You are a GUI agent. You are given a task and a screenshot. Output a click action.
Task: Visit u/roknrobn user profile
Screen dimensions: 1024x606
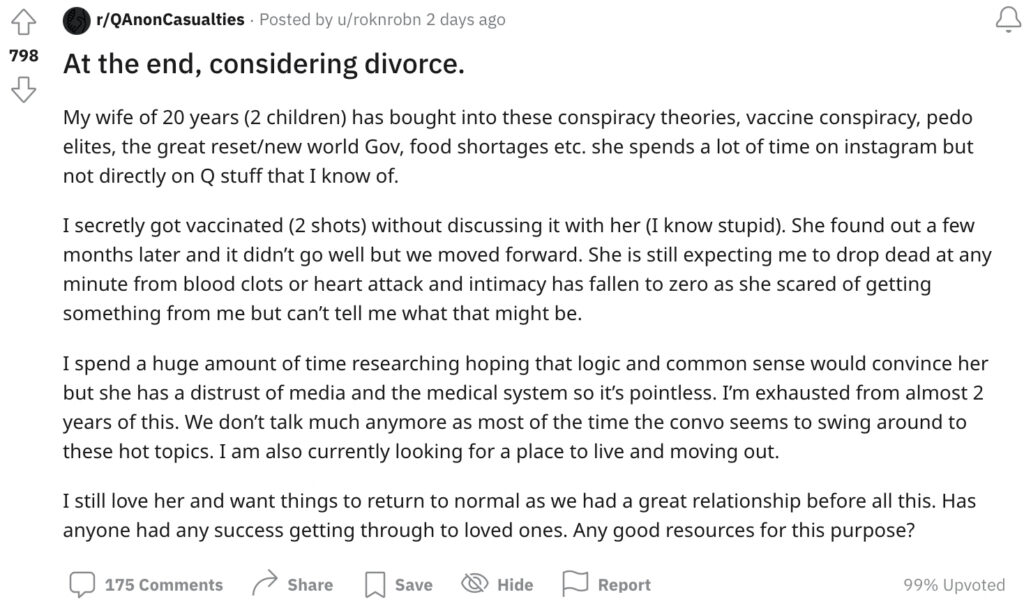(x=379, y=20)
